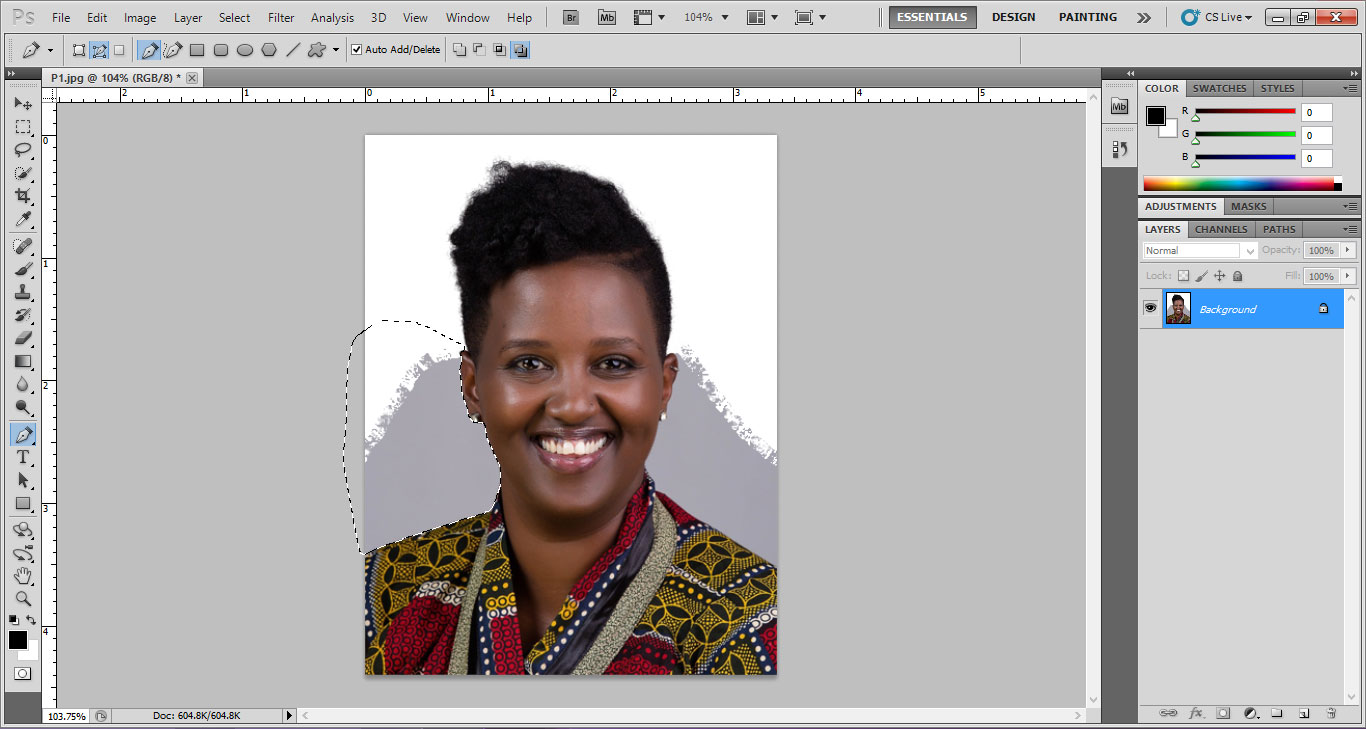
Task: Open the Select menu
Action: click(x=234, y=17)
